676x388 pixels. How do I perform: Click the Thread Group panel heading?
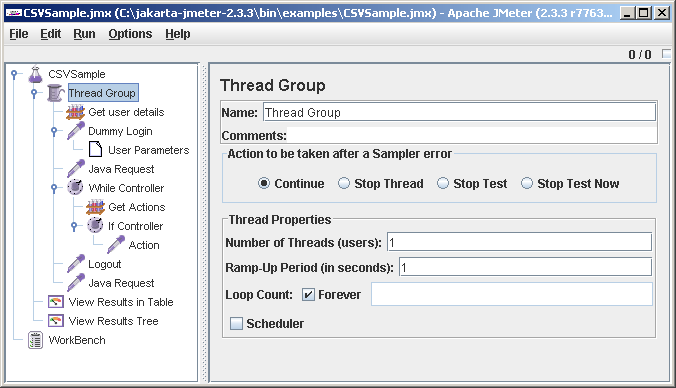click(272, 85)
